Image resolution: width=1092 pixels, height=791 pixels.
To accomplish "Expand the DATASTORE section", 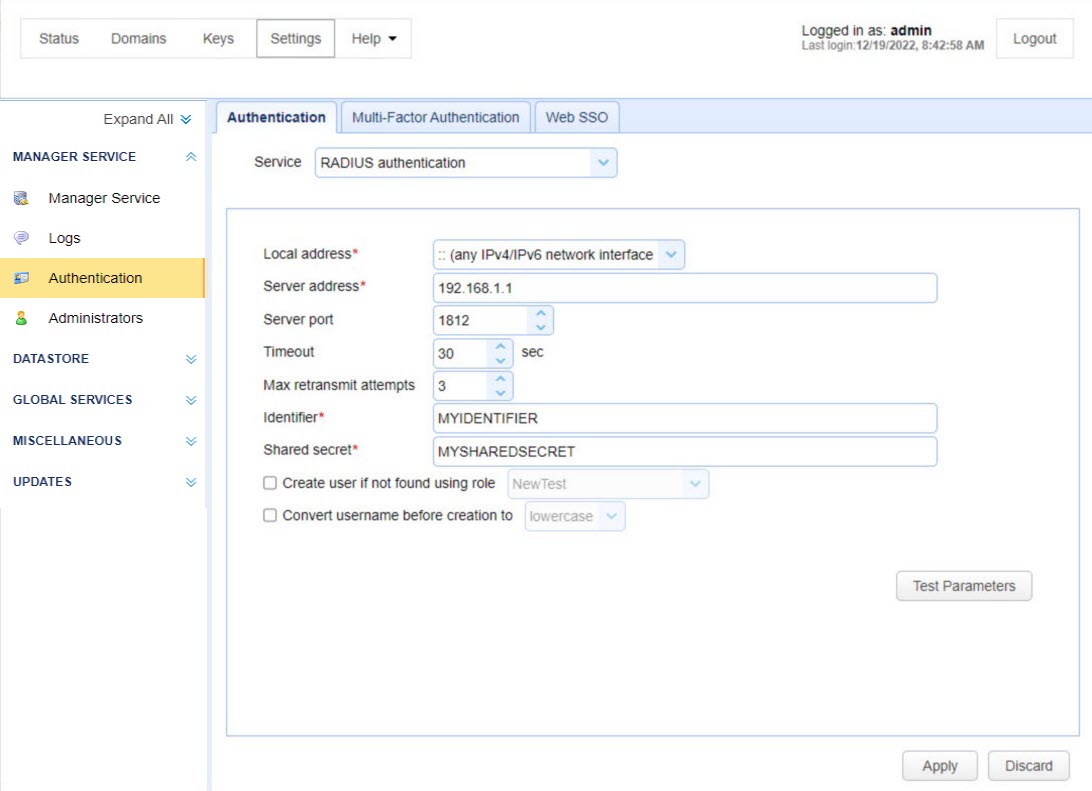I will pyautogui.click(x=191, y=359).
